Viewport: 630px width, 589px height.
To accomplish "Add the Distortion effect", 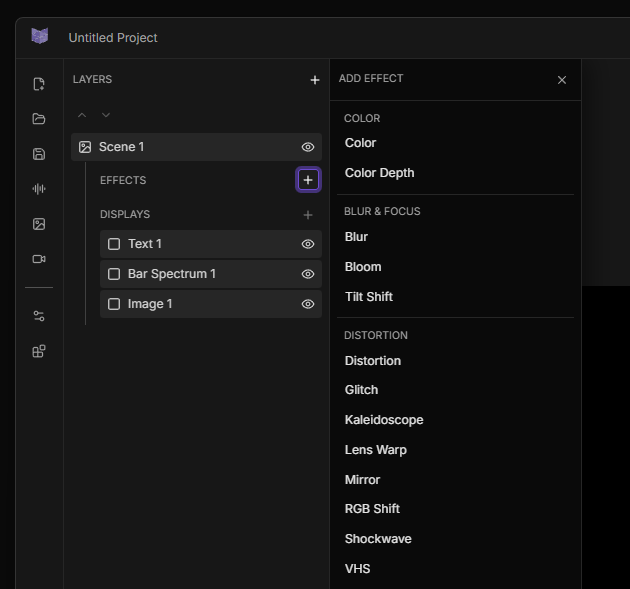I will pyautogui.click(x=373, y=361).
